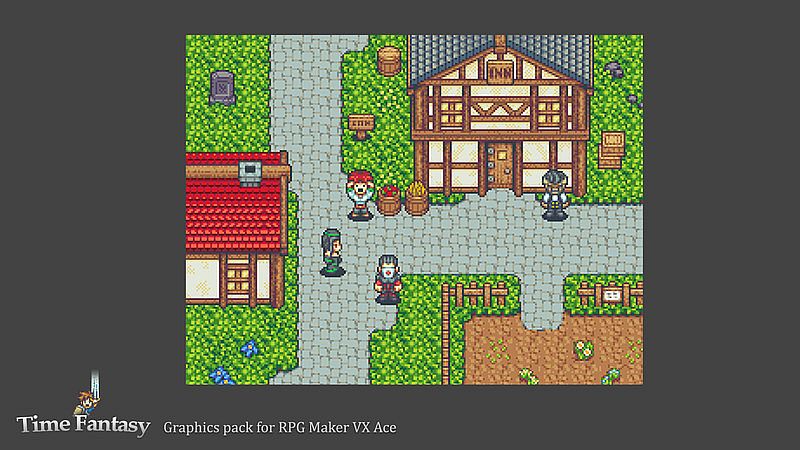Click the blue flower nearest the red-roofed house
The image size is (800, 450).
249,348
